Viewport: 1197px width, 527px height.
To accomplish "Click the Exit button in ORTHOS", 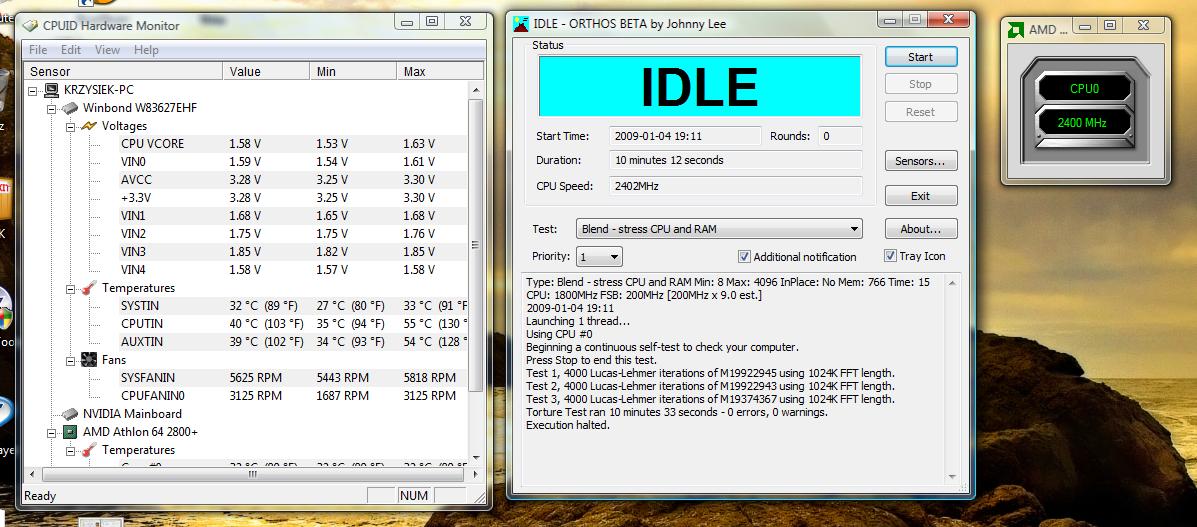I will pyautogui.click(x=921, y=196).
